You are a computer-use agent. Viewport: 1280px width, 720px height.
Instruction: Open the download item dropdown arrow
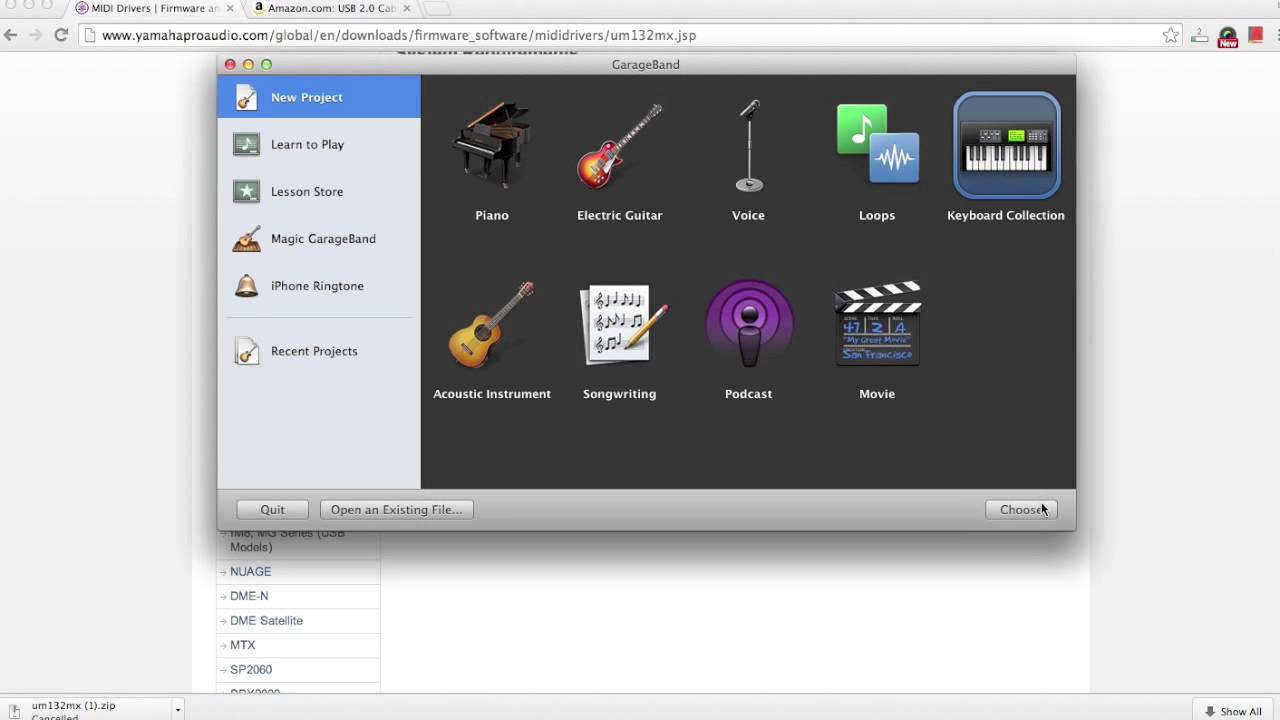coord(177,710)
